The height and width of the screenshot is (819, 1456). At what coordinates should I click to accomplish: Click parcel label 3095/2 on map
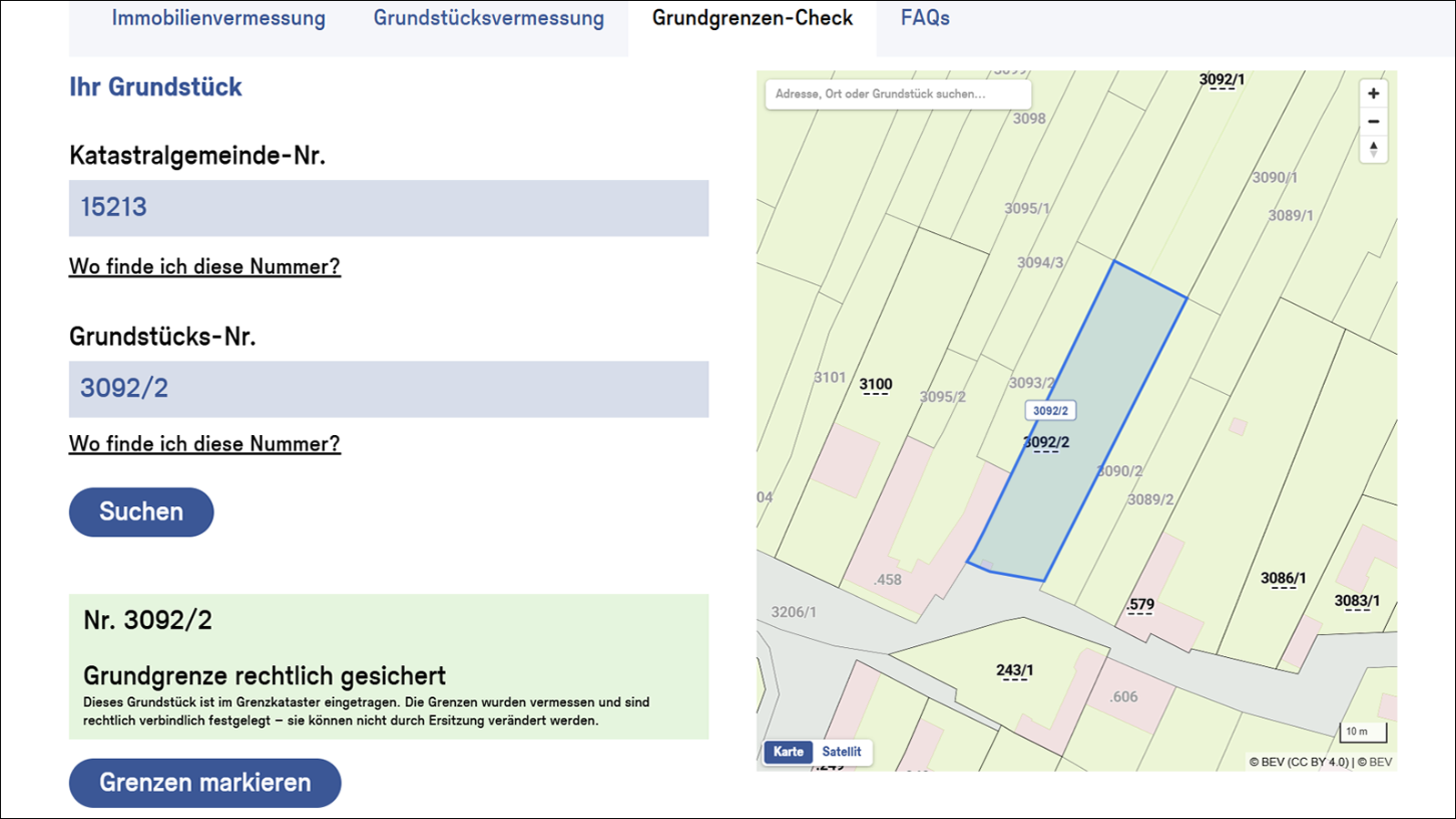942,397
